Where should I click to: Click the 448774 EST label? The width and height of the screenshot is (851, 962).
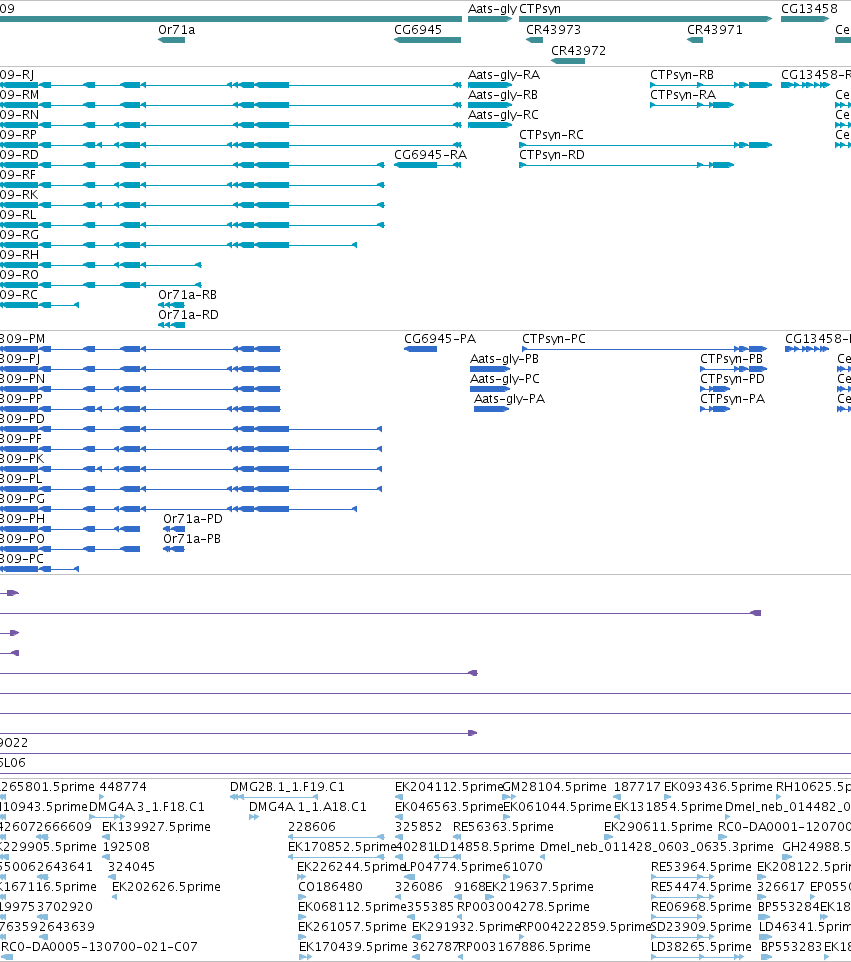123,787
